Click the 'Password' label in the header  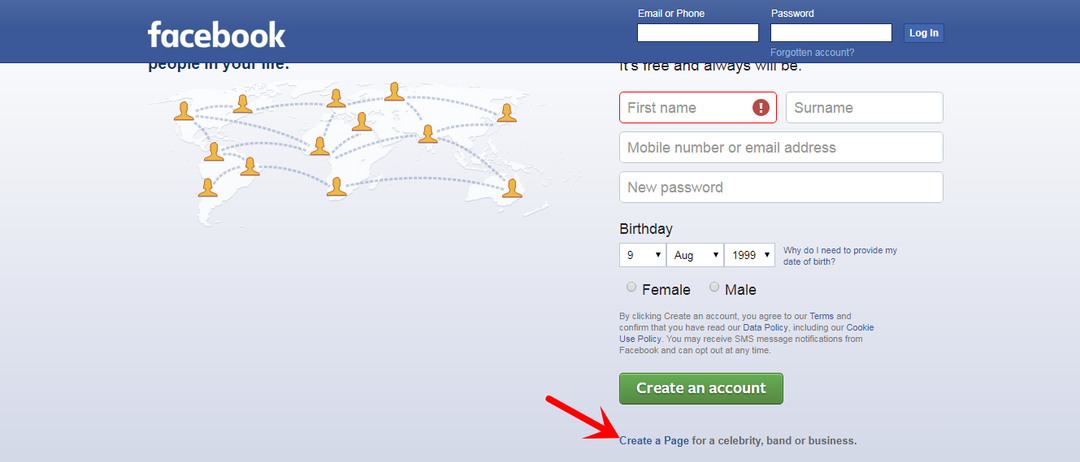pyautogui.click(x=792, y=14)
